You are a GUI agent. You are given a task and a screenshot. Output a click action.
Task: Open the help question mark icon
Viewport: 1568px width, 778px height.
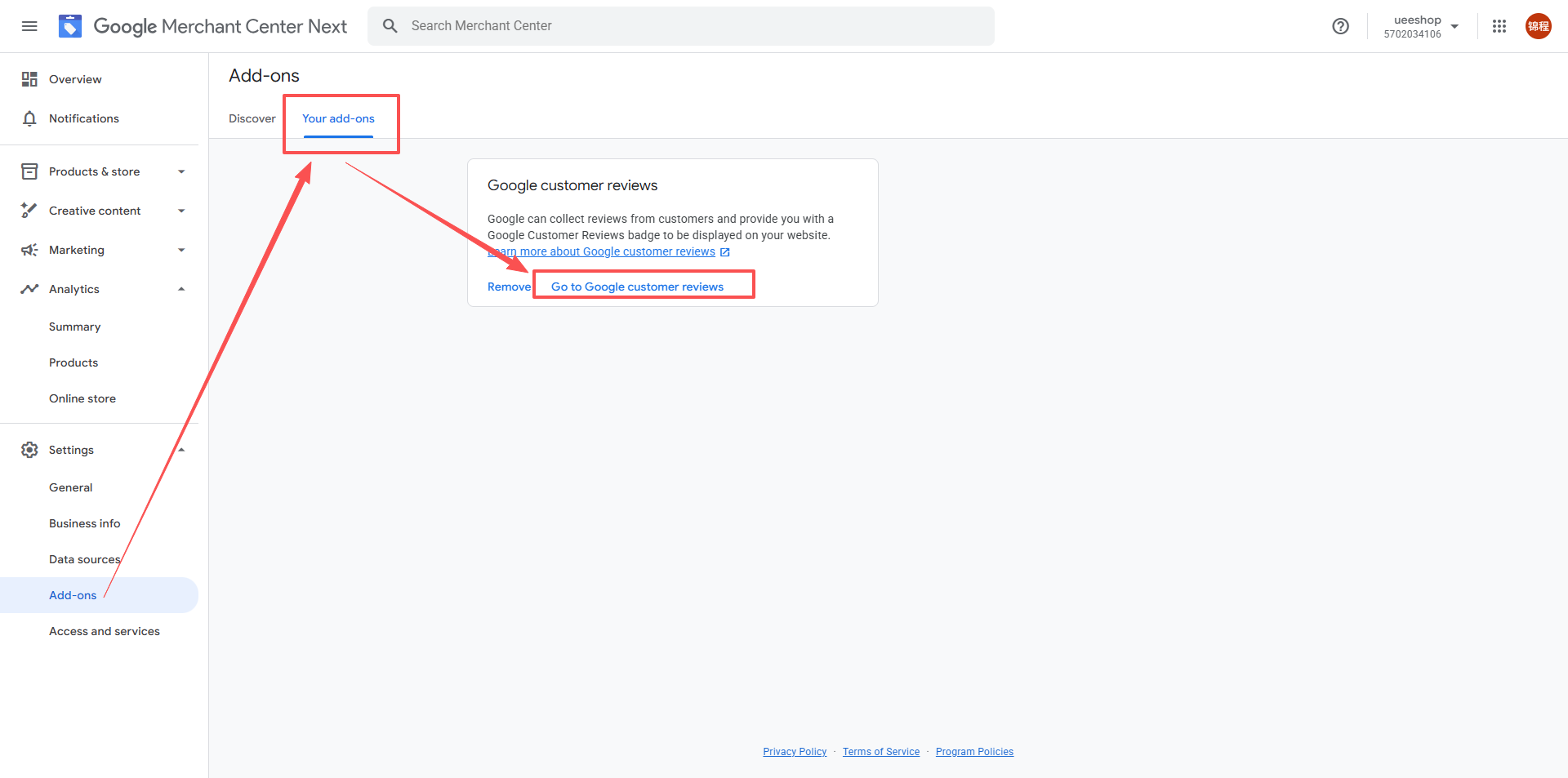[1340, 26]
